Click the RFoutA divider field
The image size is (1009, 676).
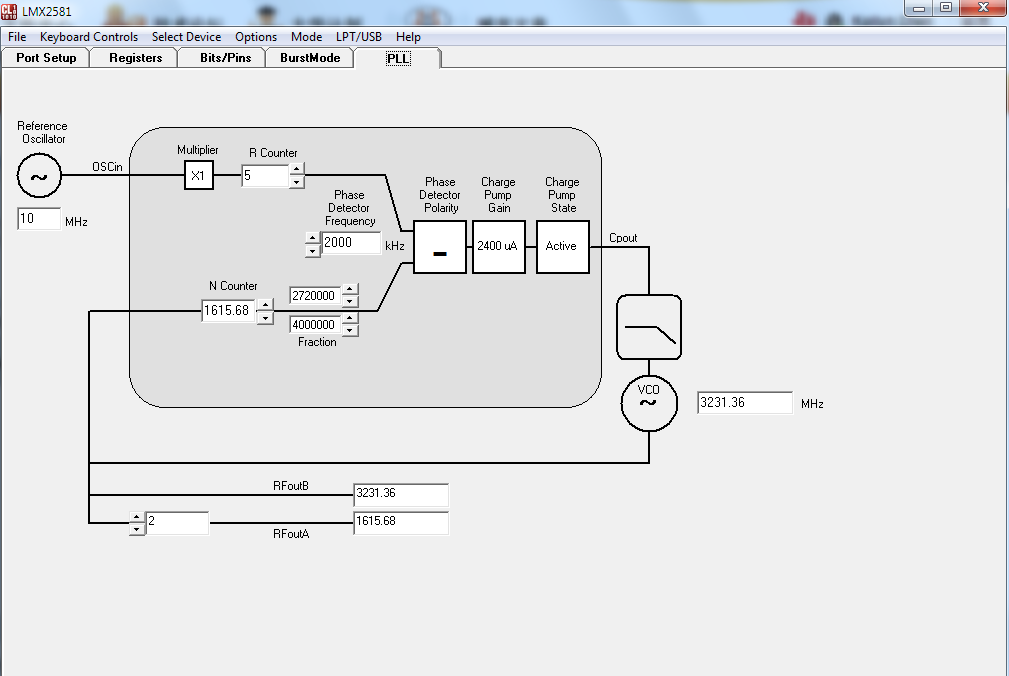tap(177, 523)
